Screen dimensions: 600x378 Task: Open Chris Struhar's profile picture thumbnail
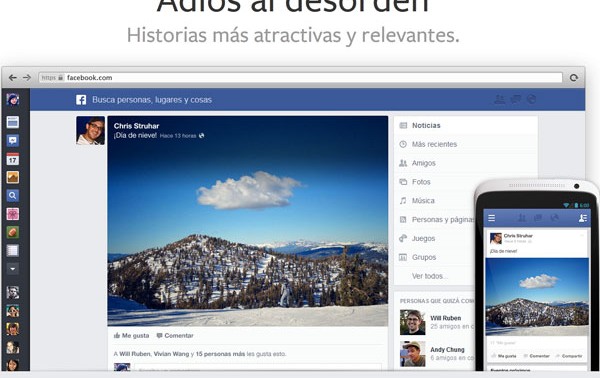tap(90, 130)
